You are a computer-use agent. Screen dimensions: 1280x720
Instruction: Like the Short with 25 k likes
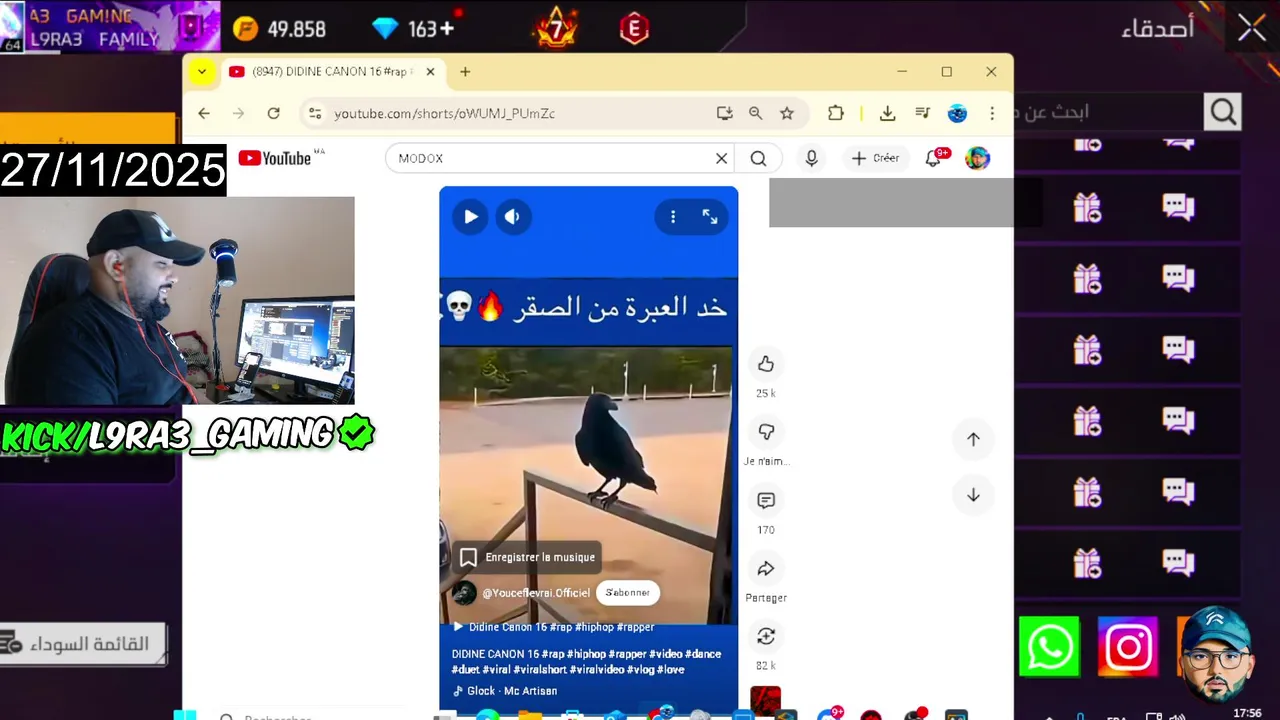click(766, 364)
